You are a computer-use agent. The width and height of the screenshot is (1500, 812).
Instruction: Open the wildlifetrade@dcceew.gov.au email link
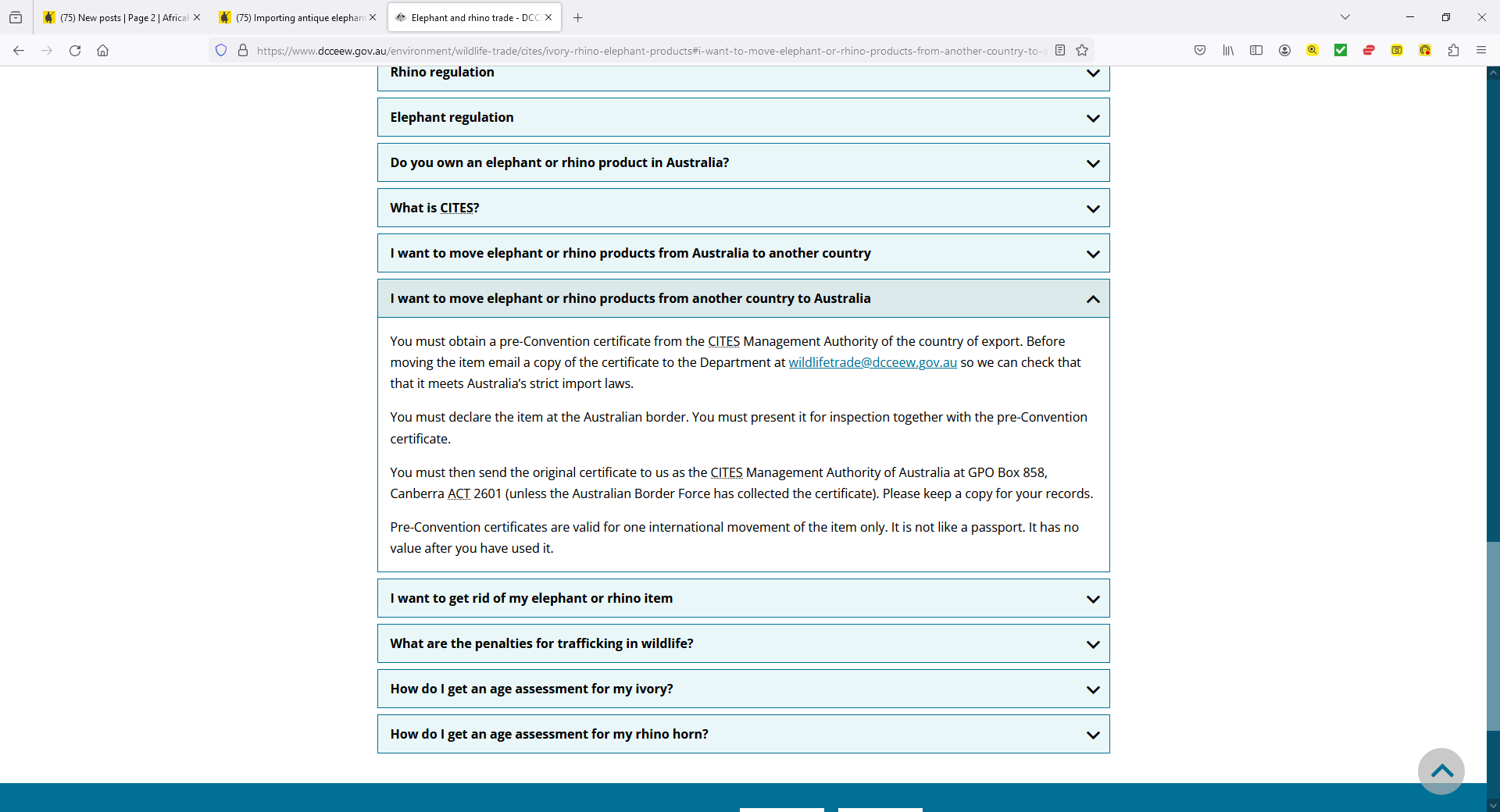click(872, 363)
